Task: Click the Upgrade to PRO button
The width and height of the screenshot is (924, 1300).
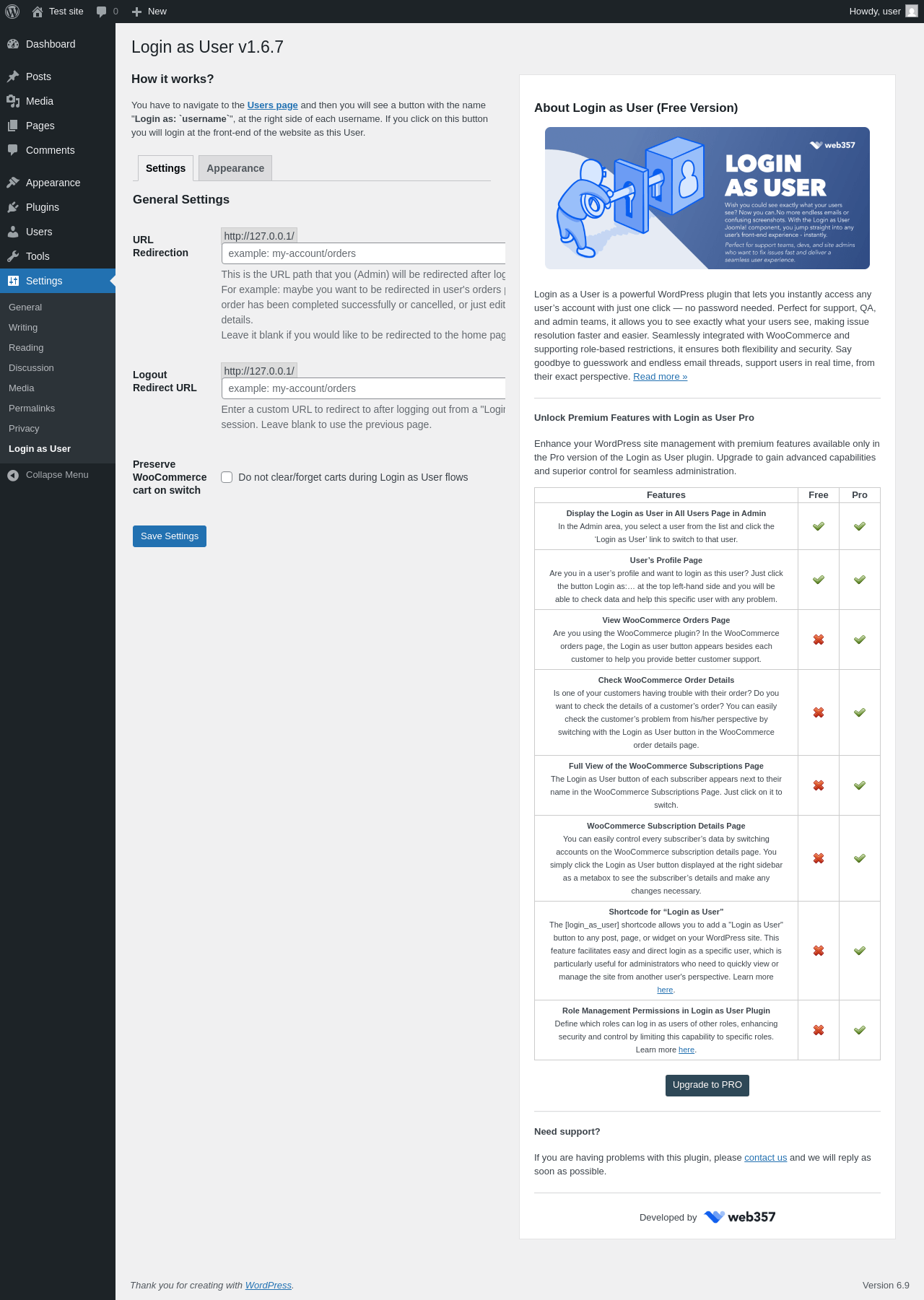Action: (707, 1086)
